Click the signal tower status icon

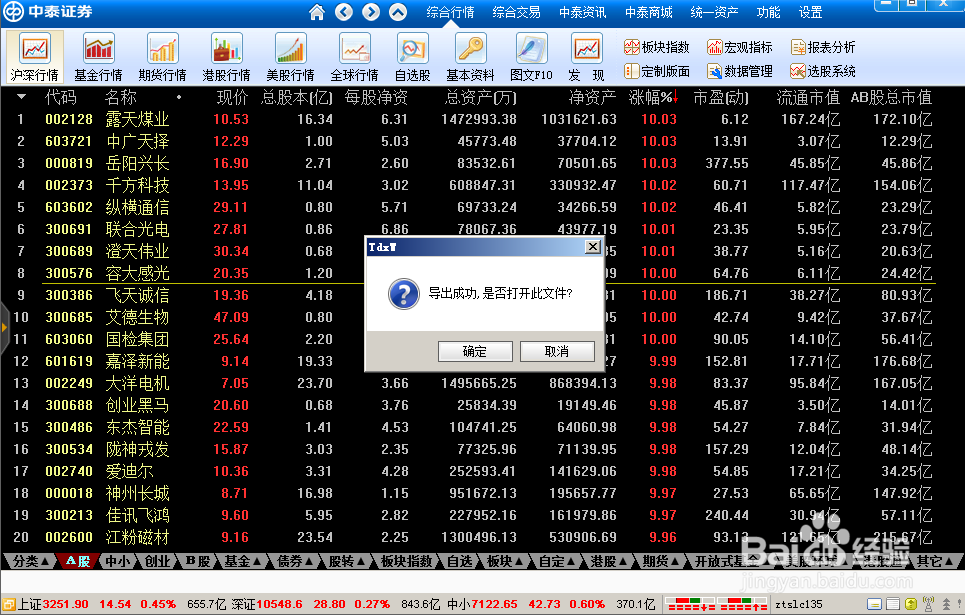(x=929, y=604)
